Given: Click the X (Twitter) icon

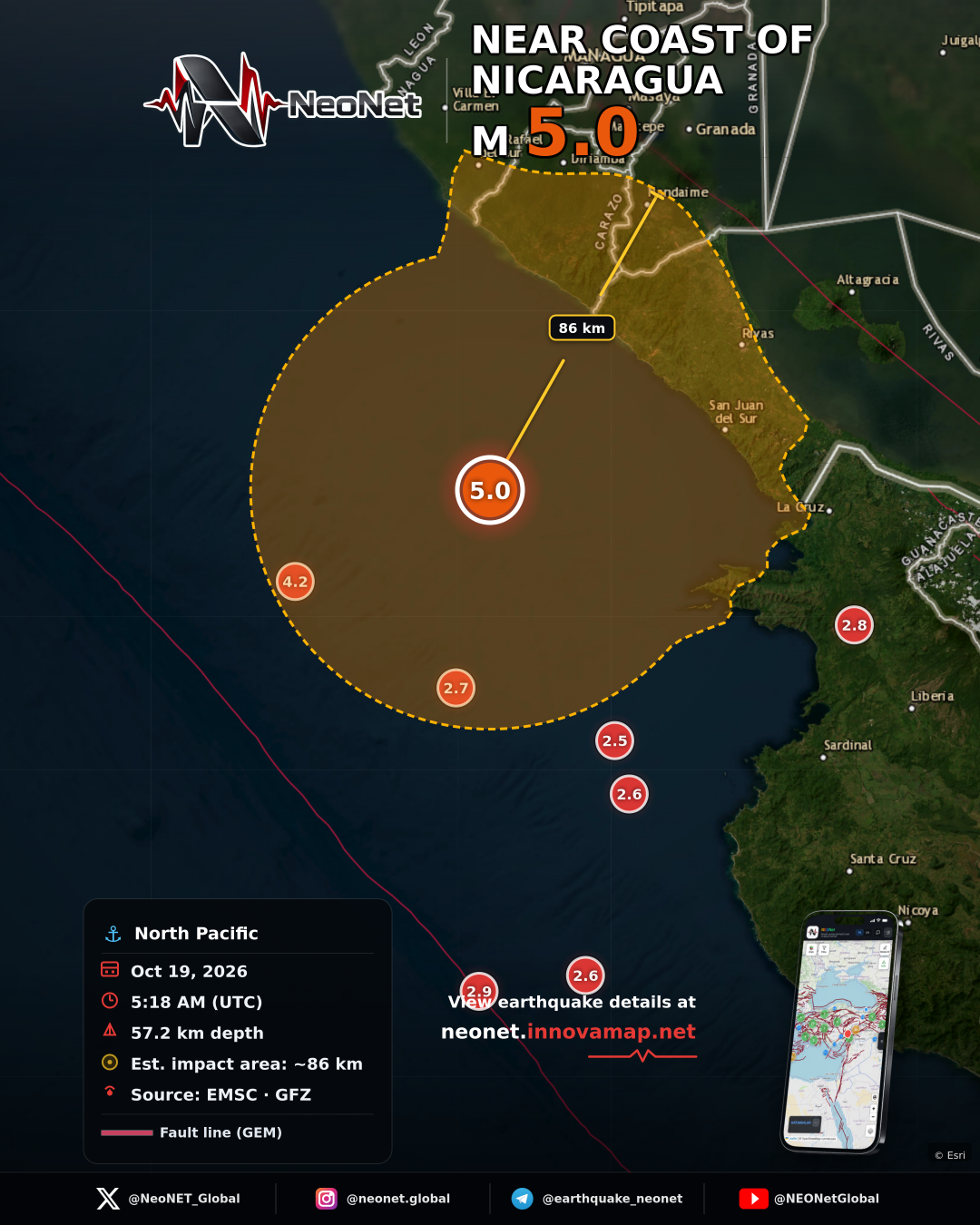Looking at the screenshot, I should 108,1199.
